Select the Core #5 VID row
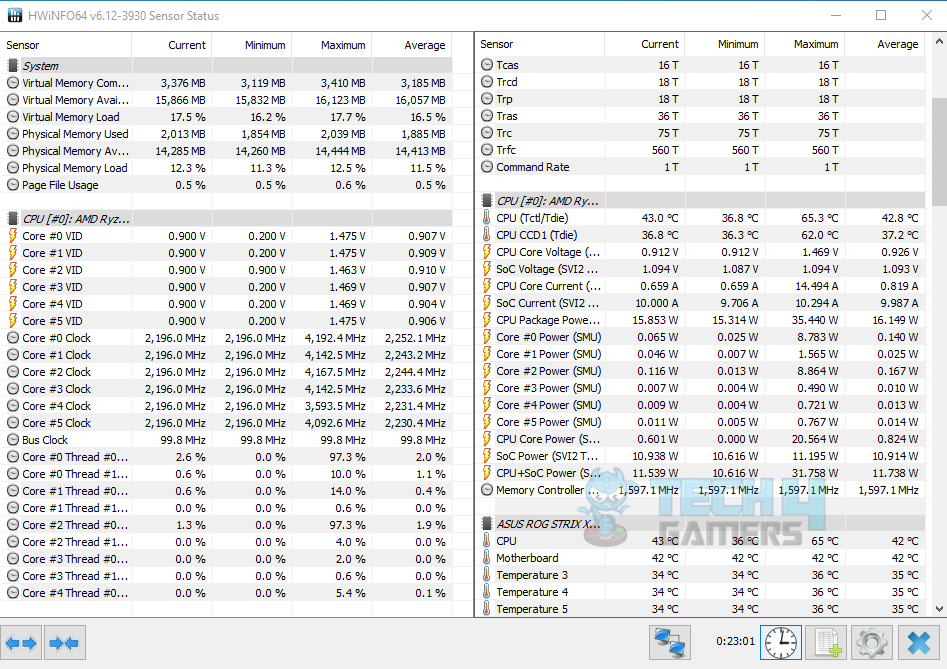The height and width of the screenshot is (669, 947). 226,321
